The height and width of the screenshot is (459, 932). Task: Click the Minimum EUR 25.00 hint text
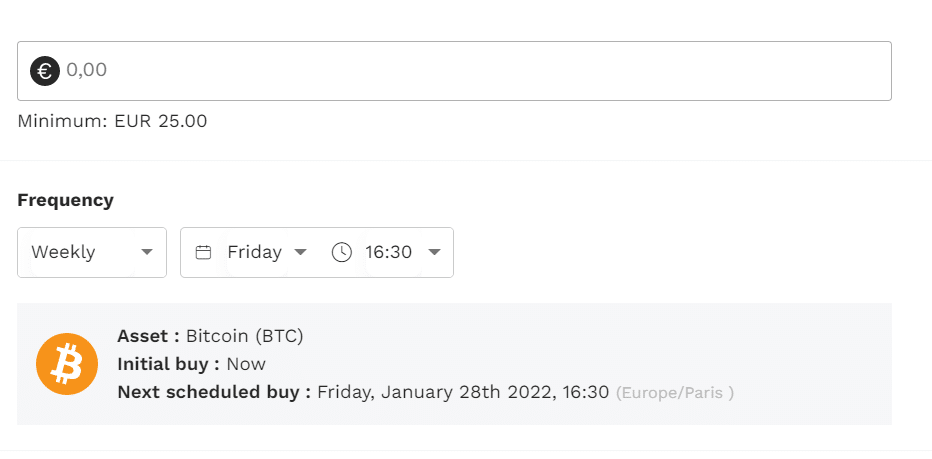tap(112, 121)
